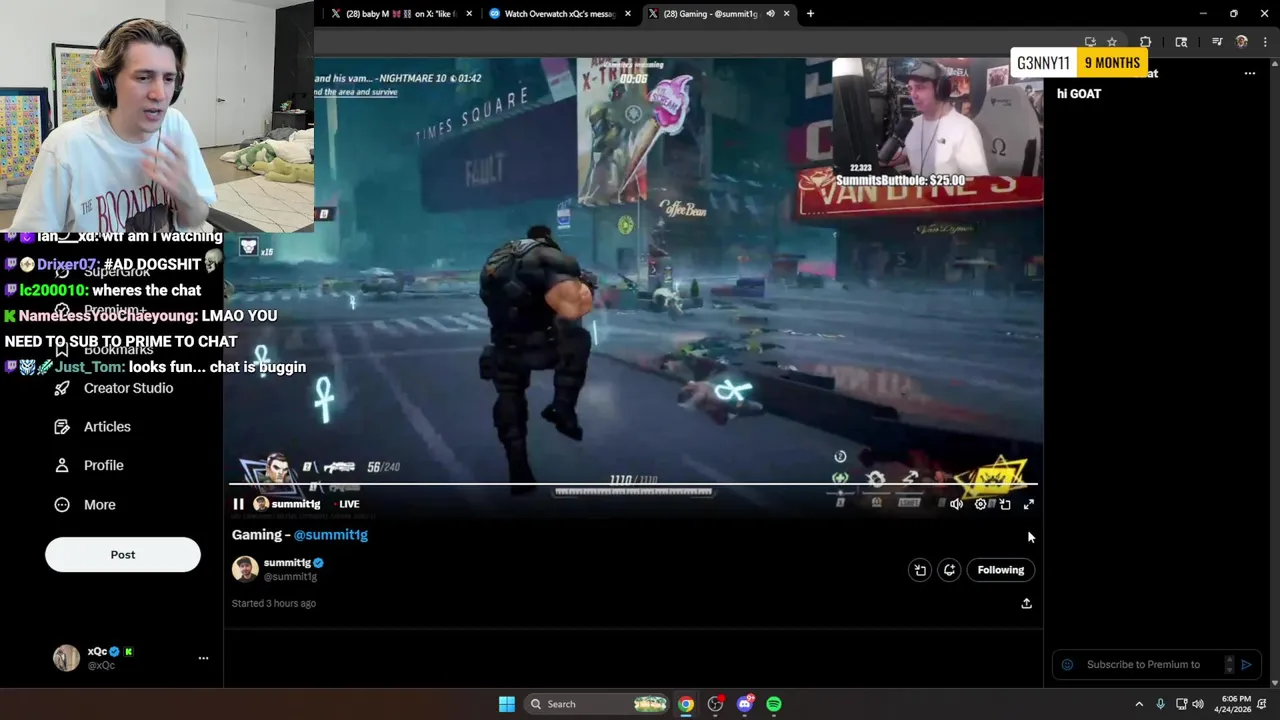Open the Chrome profile avatar
Viewport: 1280px width, 720px height.
click(1241, 42)
